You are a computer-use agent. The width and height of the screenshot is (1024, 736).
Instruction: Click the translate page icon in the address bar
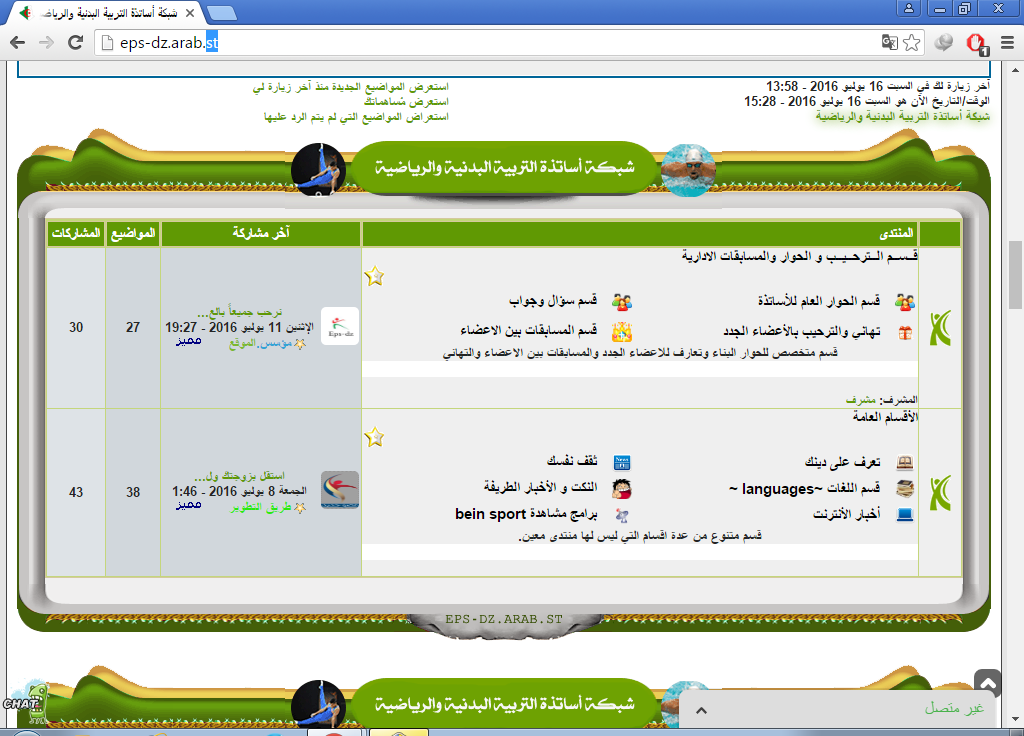[889, 43]
